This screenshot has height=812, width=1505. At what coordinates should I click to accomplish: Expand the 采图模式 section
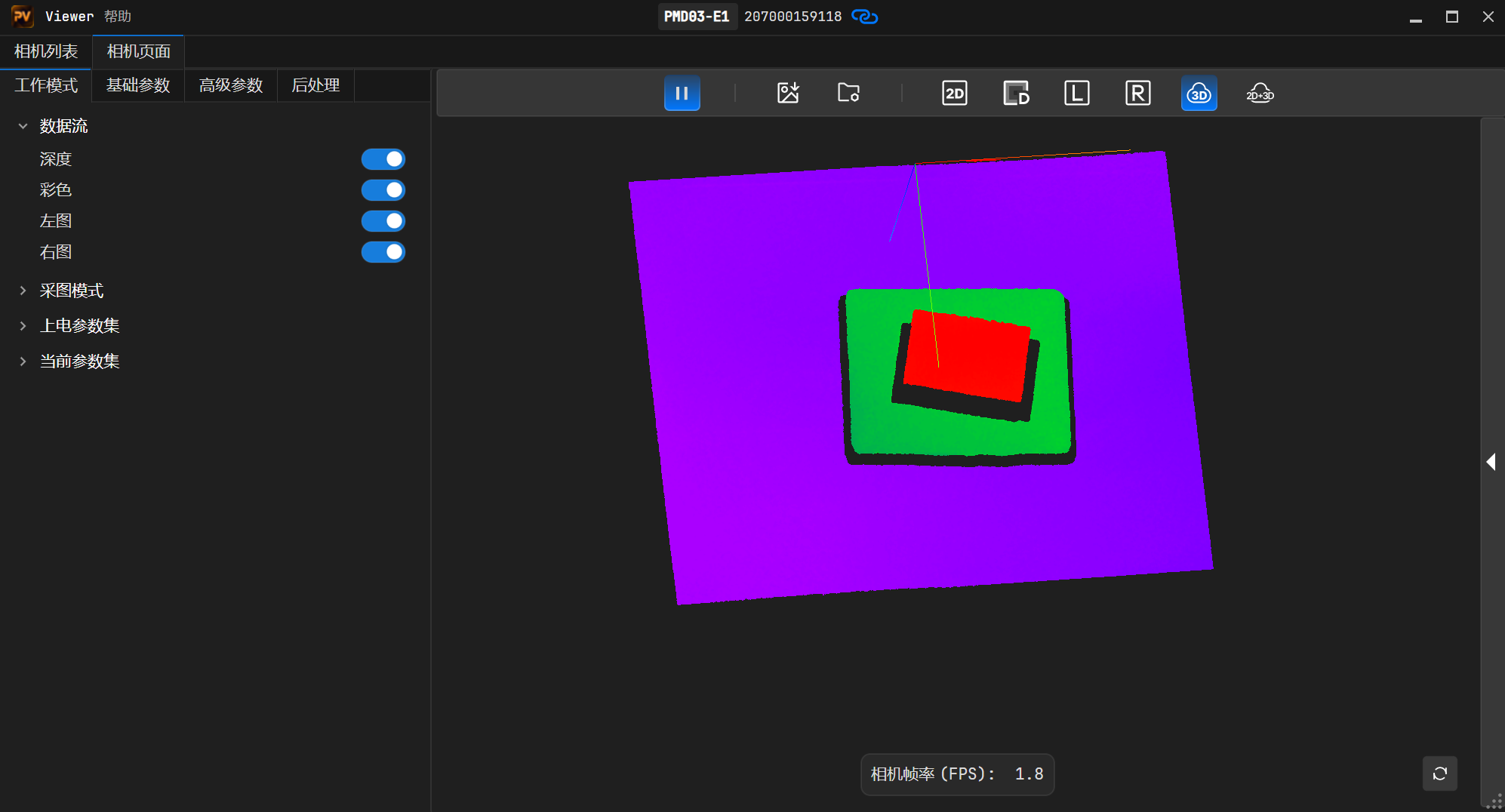pyautogui.click(x=23, y=291)
